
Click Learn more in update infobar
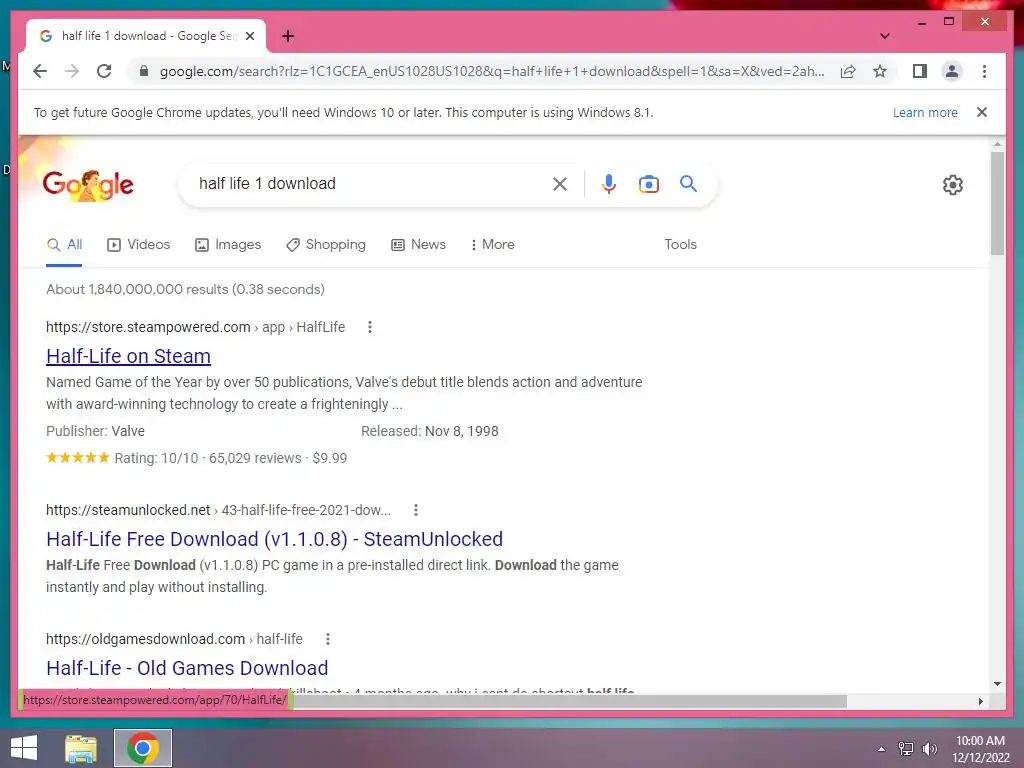pyautogui.click(x=925, y=112)
